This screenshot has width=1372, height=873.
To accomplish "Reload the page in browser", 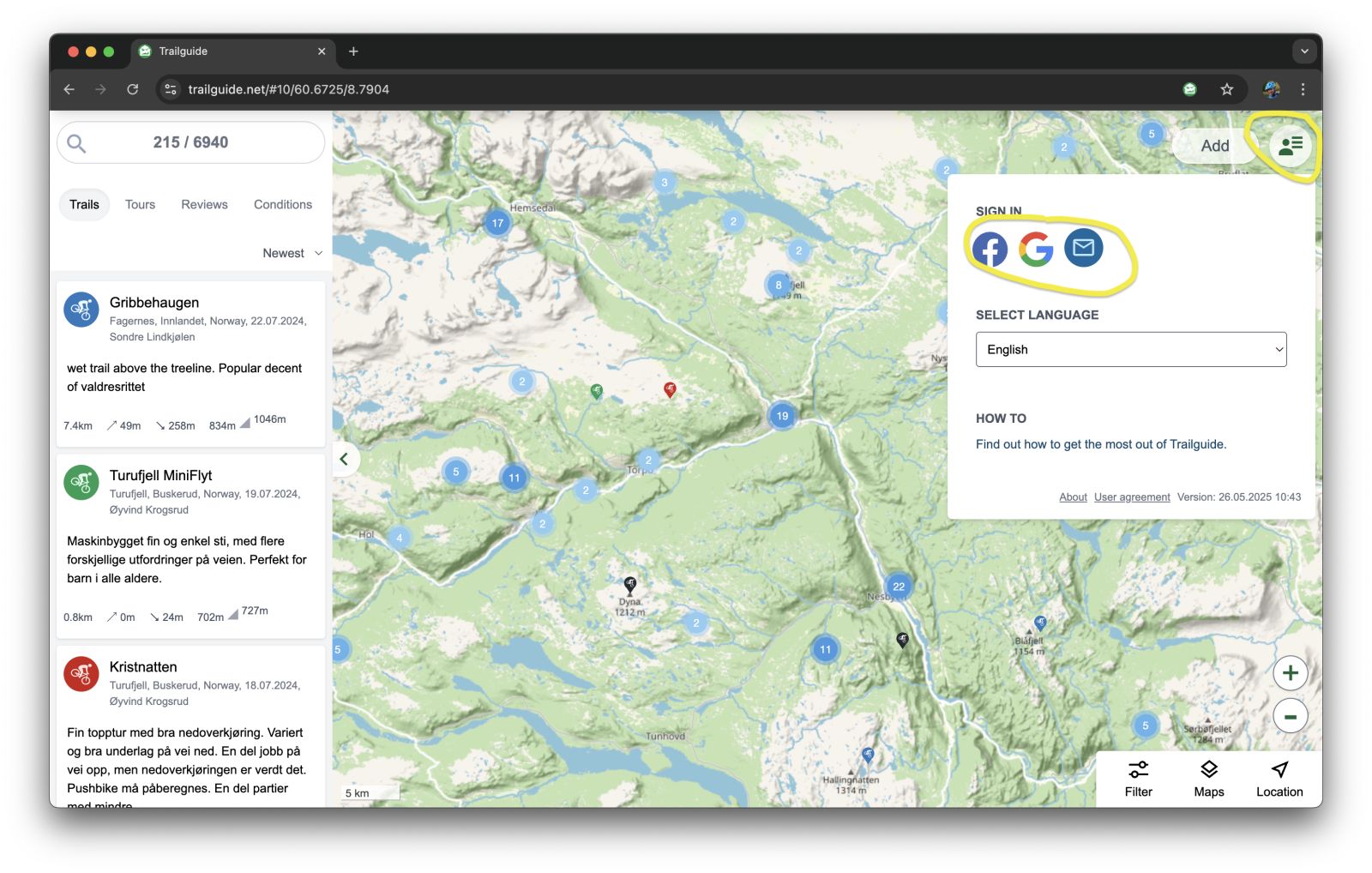I will click(x=133, y=89).
